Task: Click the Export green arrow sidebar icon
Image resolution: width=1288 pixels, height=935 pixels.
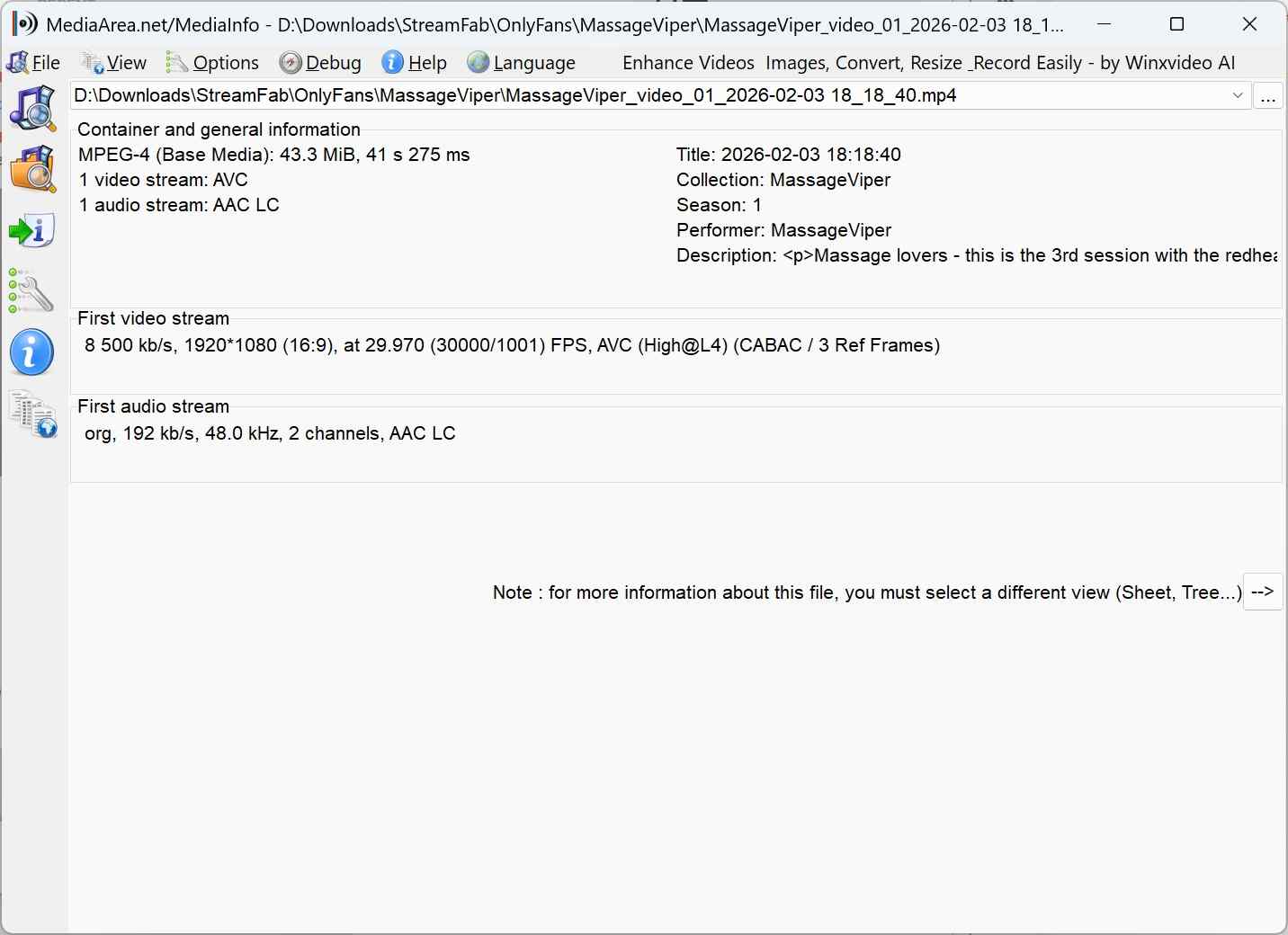Action: [x=32, y=231]
